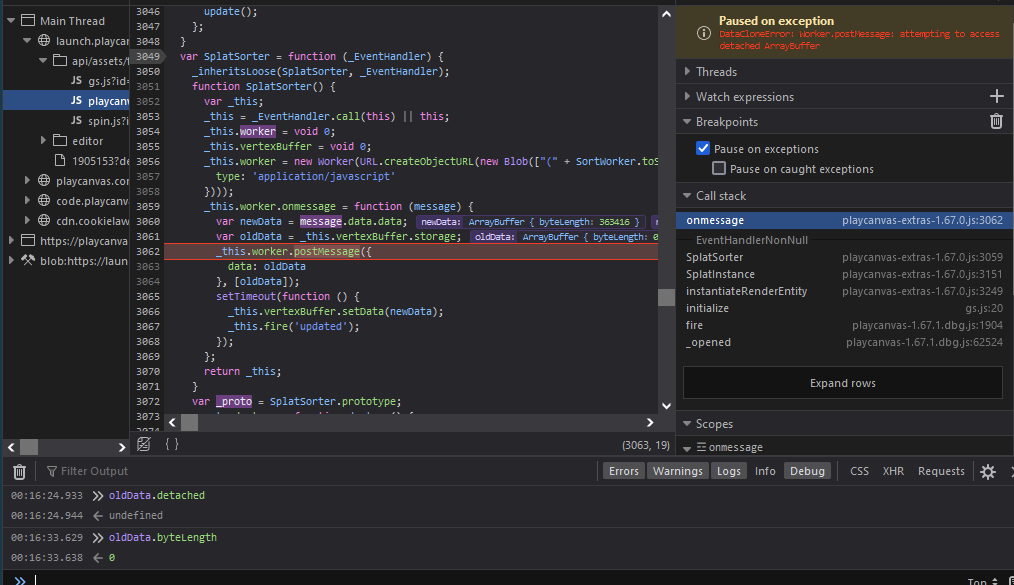Select gs.js file in sources tree
Viewport: 1014px width, 585px height.
(x=100, y=81)
